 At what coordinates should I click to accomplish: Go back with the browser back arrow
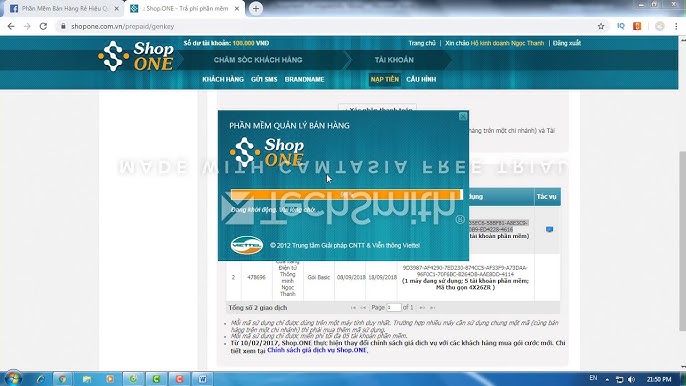[x=11, y=26]
